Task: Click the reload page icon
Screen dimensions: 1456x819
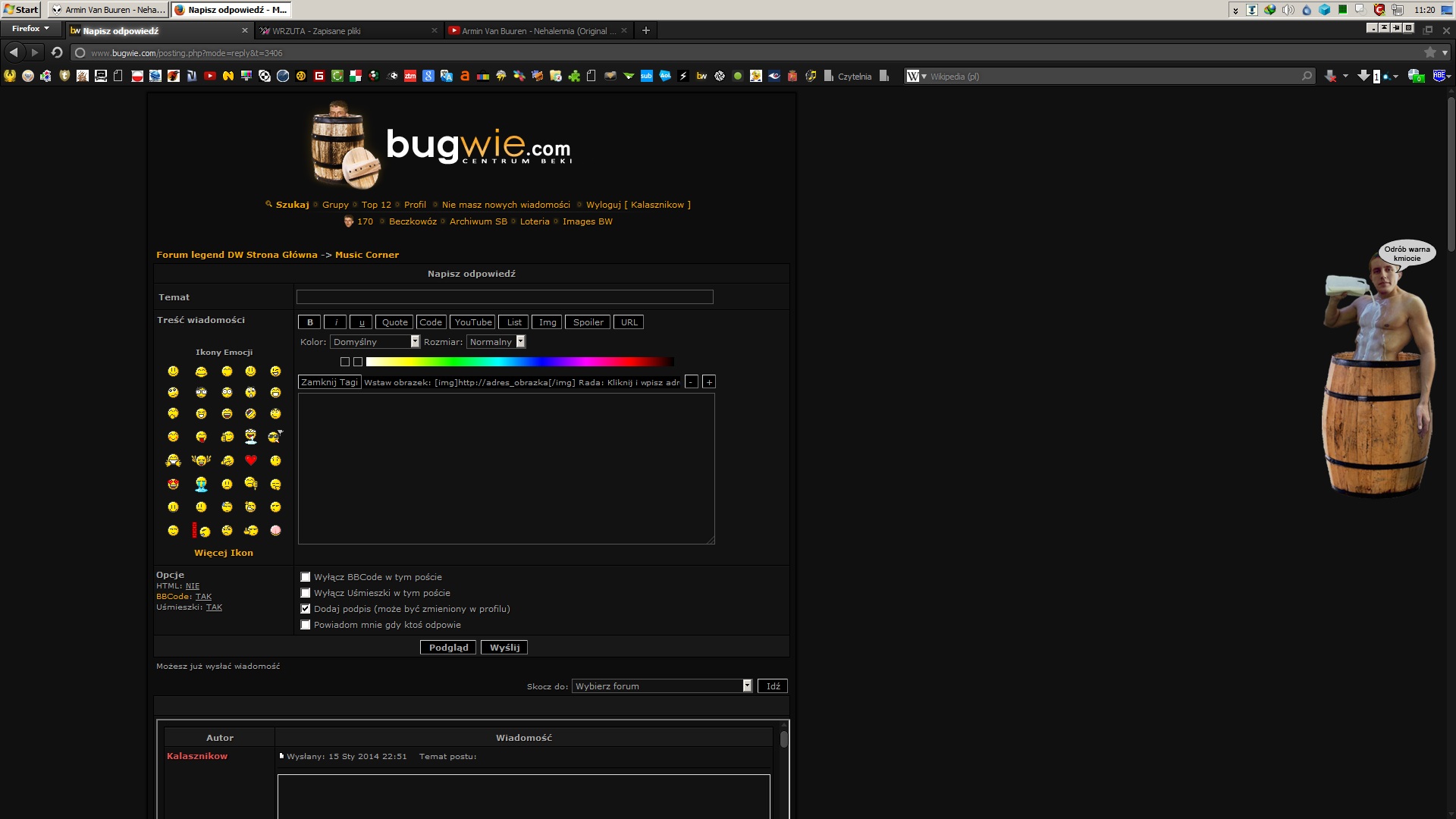Action: [x=57, y=52]
